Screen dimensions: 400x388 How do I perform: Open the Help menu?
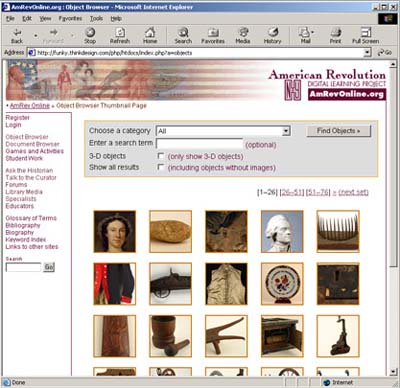tap(116, 19)
